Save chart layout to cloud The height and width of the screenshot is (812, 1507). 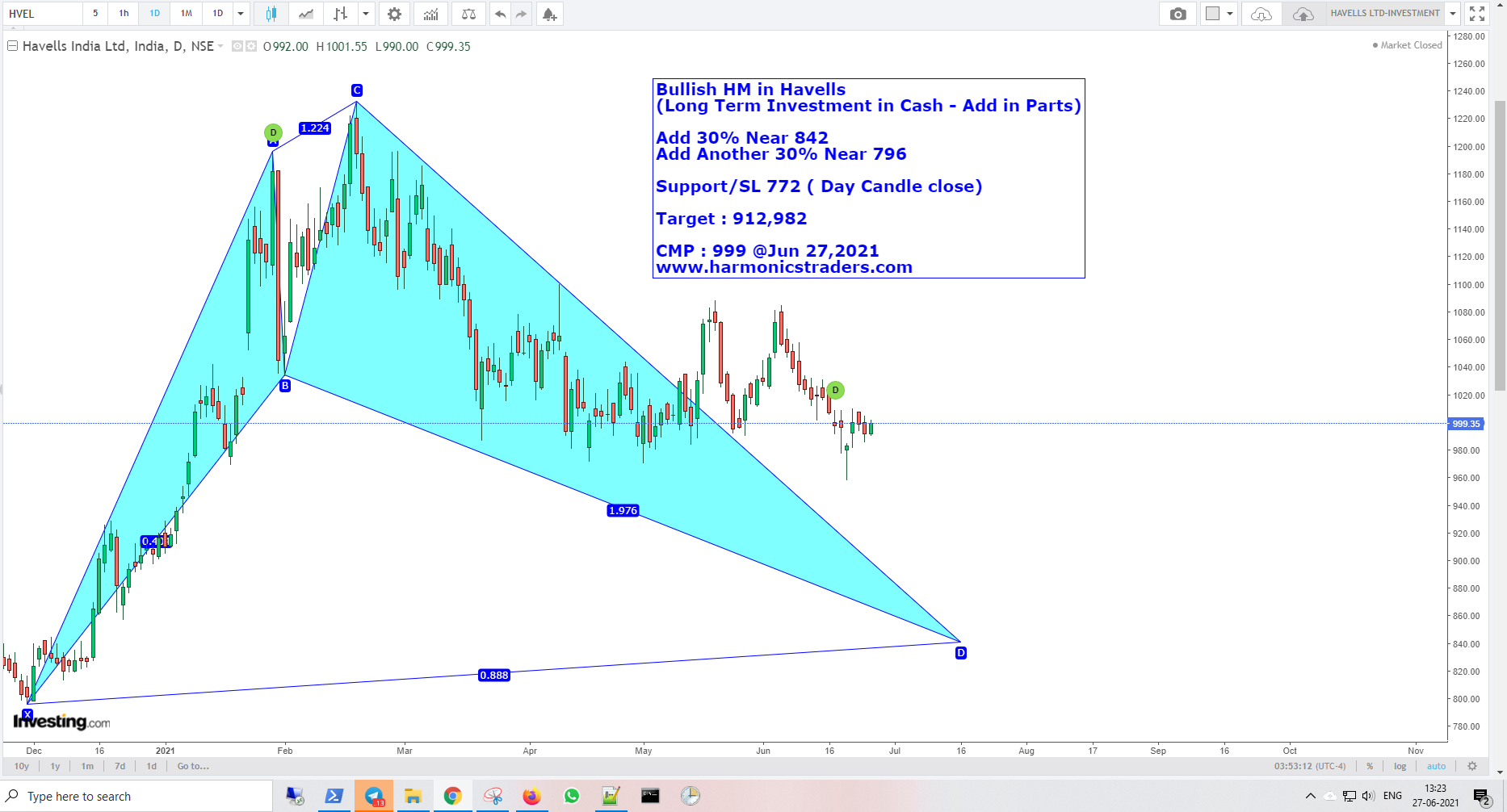coord(1303,14)
